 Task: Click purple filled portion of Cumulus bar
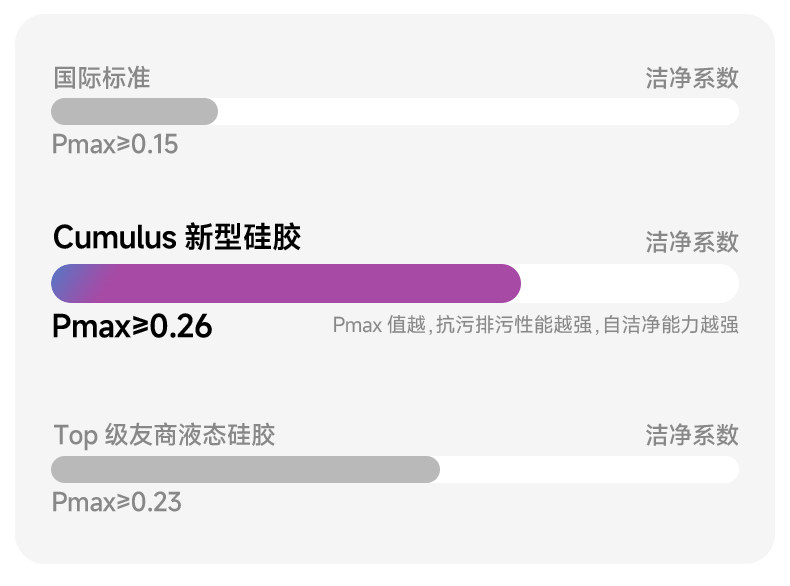coord(302,283)
